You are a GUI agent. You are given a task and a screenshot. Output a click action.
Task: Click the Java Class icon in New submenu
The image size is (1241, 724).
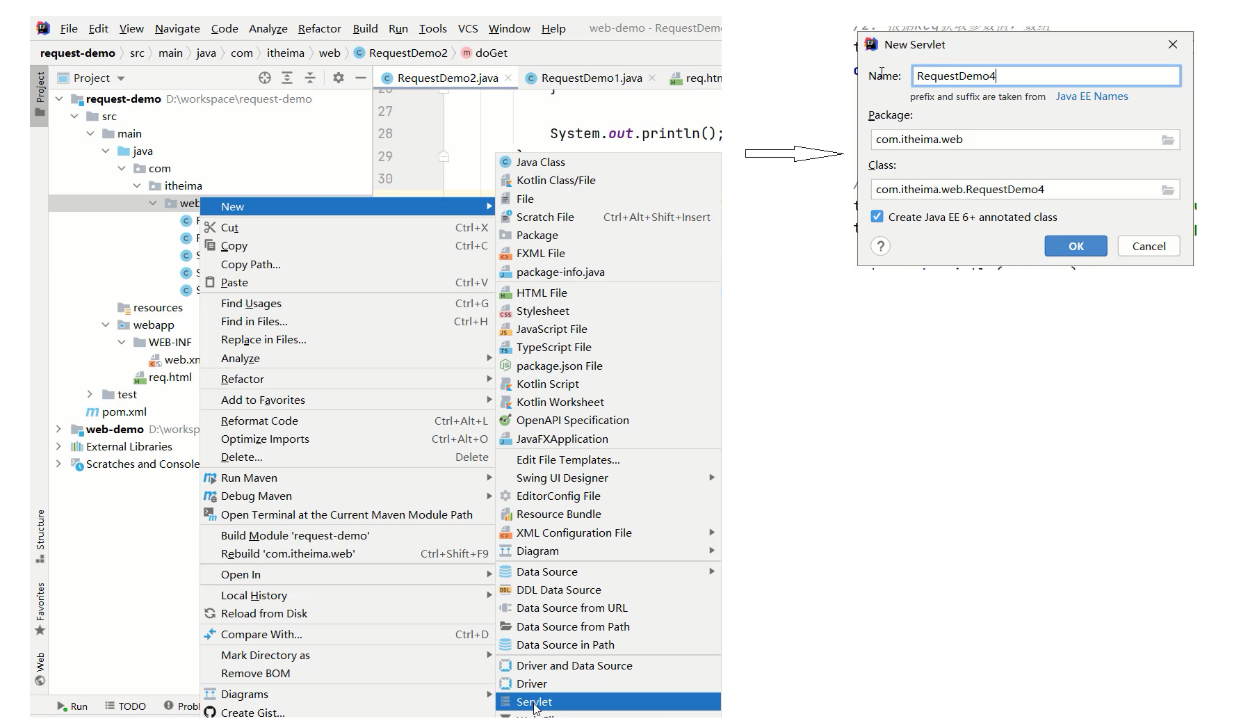[x=506, y=162]
